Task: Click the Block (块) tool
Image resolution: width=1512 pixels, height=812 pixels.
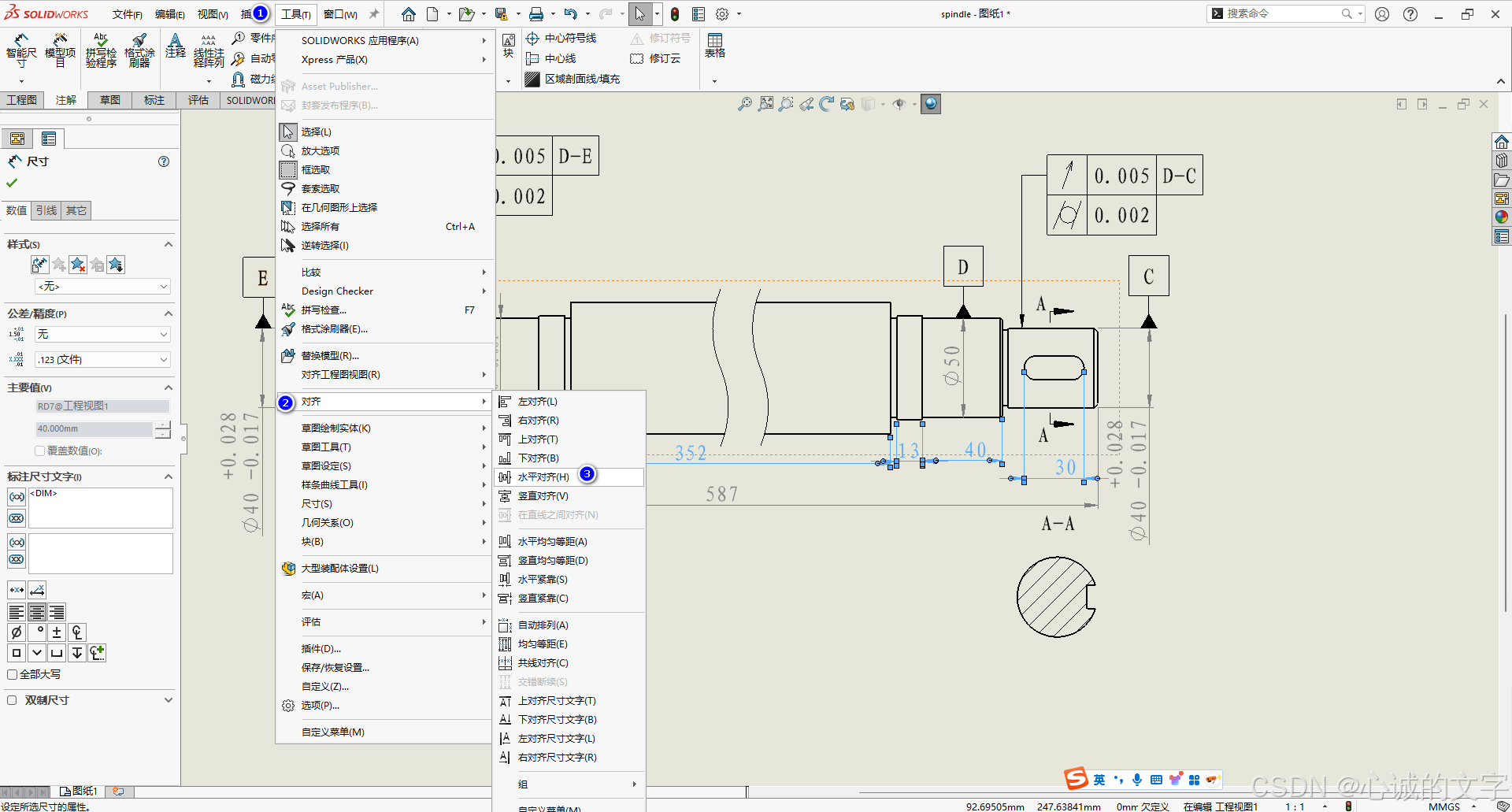Action: pyautogui.click(x=509, y=46)
